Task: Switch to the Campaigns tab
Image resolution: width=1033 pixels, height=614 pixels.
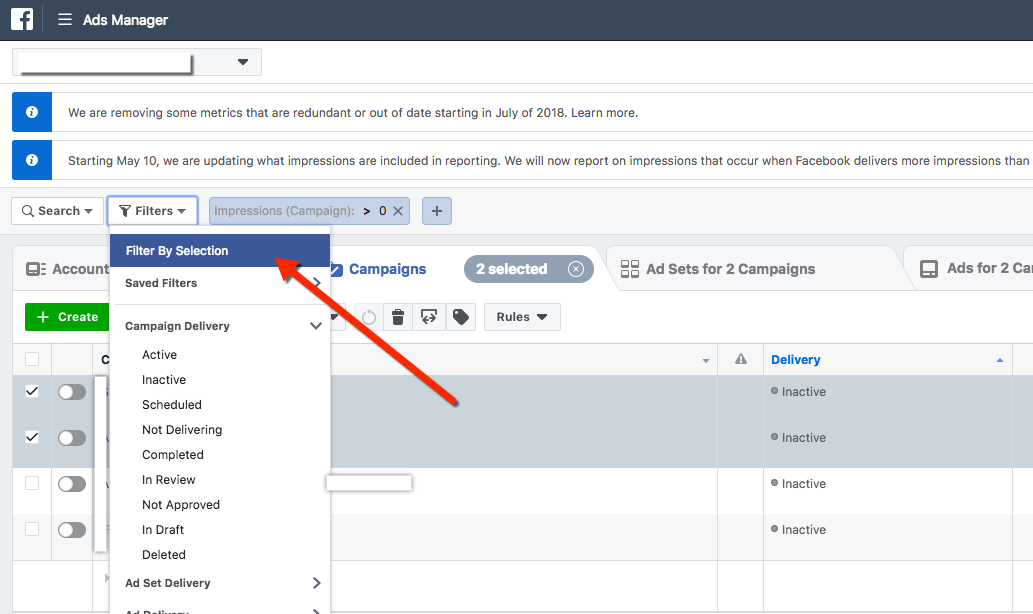Action: pyautogui.click(x=387, y=269)
